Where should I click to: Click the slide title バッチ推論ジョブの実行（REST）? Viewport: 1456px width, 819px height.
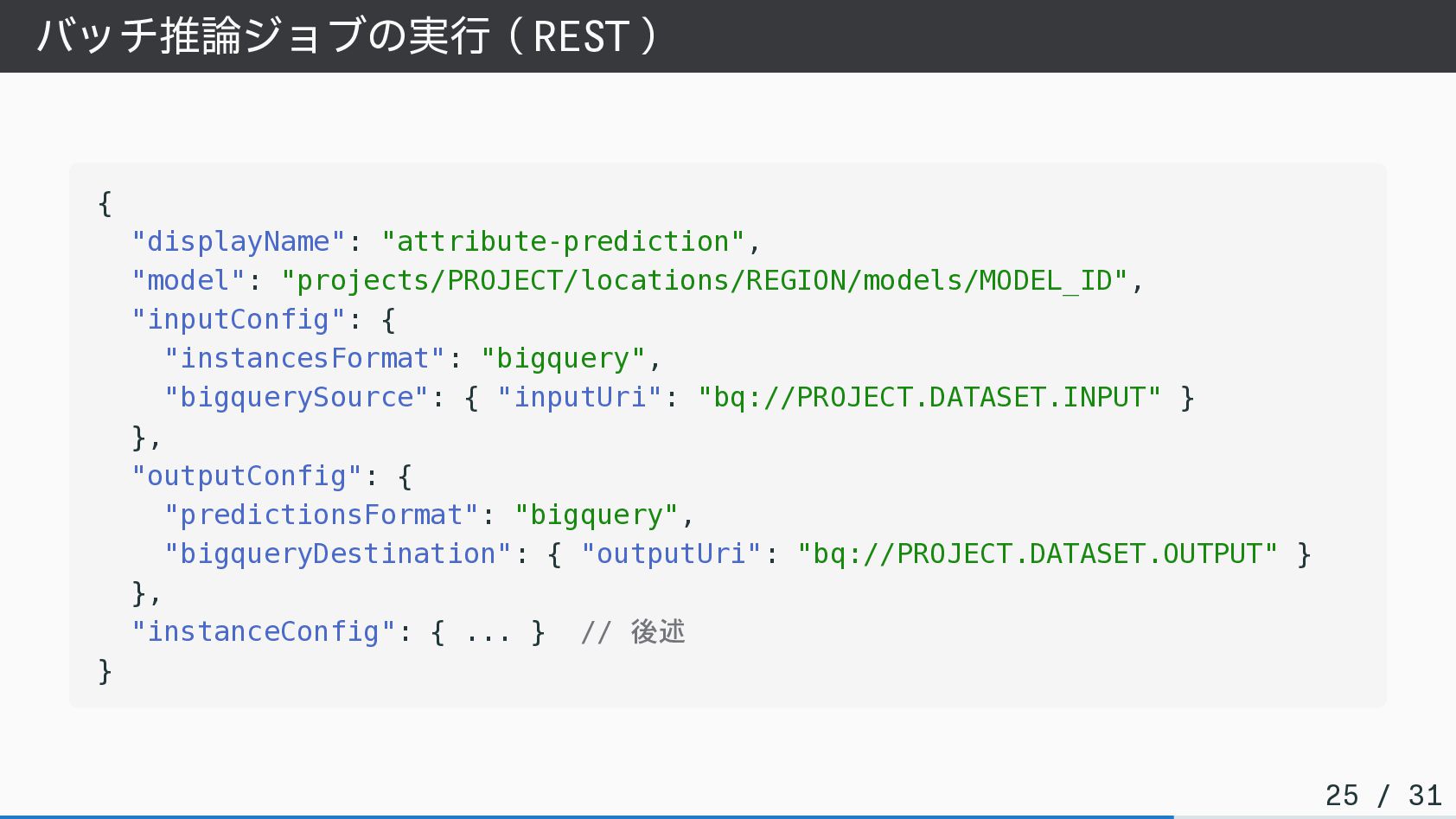point(348,36)
